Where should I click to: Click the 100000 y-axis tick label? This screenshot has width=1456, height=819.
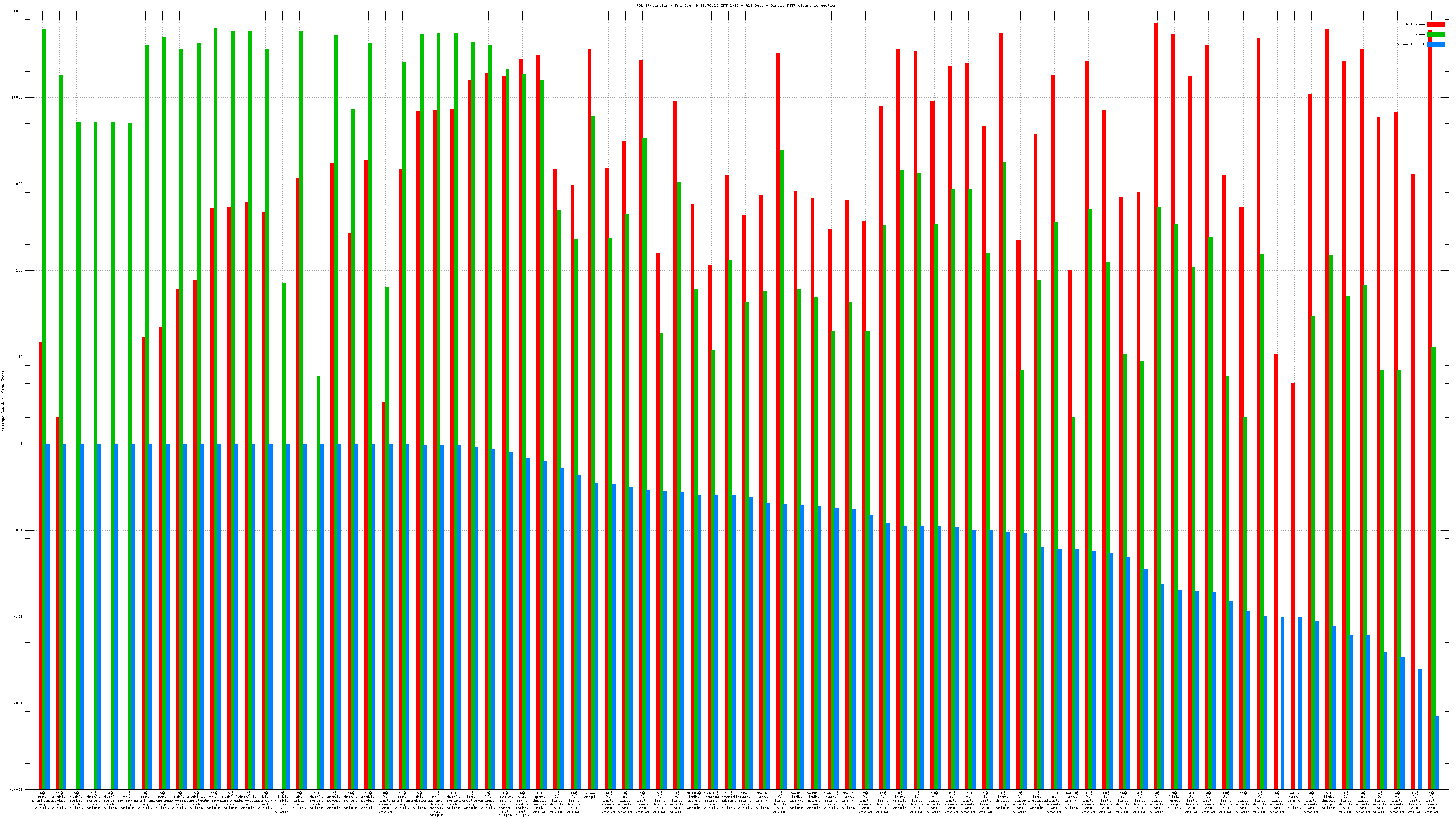(x=16, y=11)
